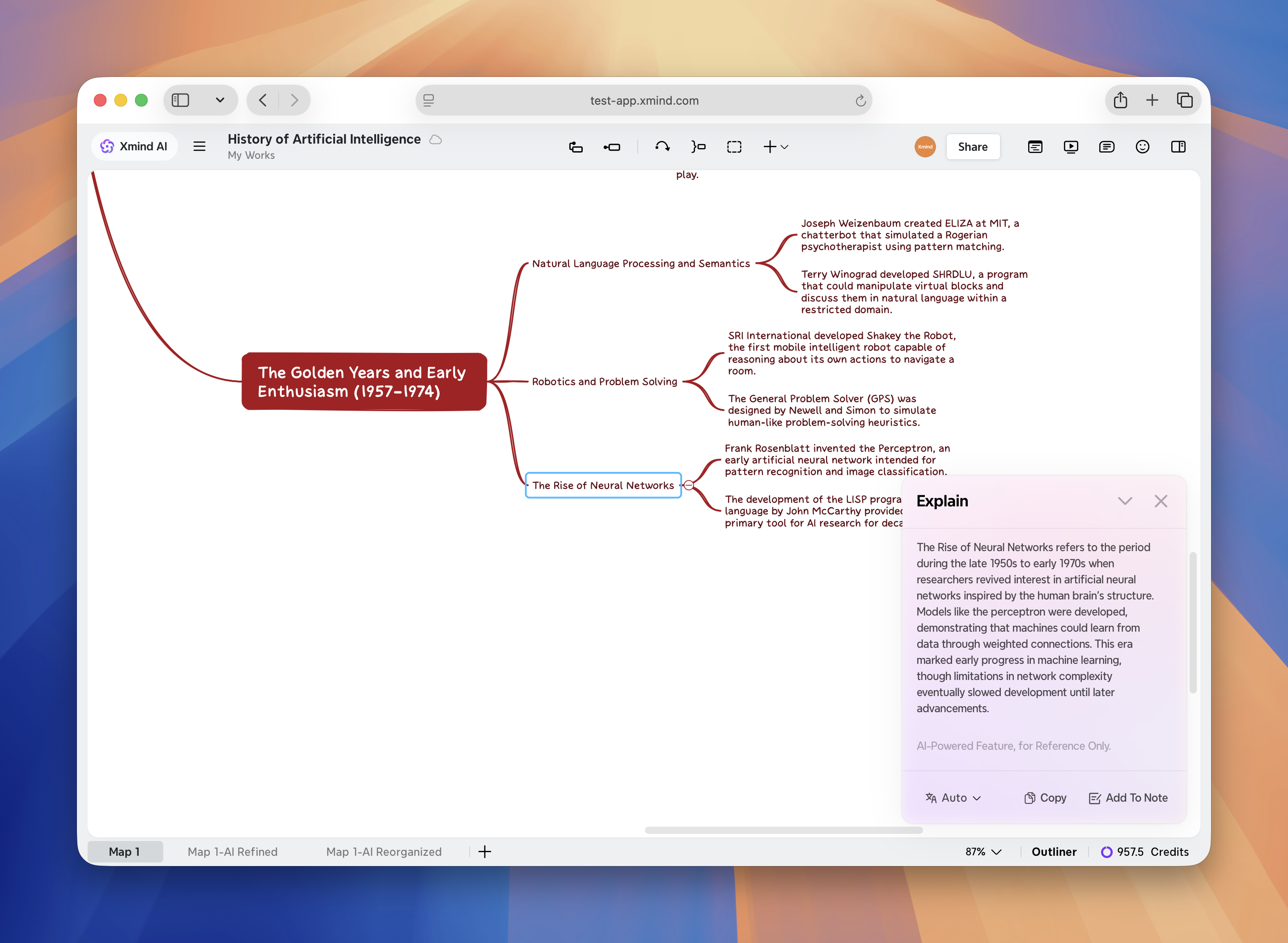
Task: Select the Frank Rosenblatt Perceptron subtopic
Action: 837,459
